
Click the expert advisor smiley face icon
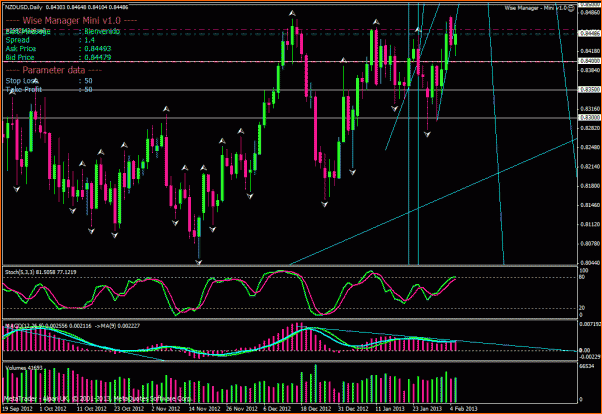571,8
